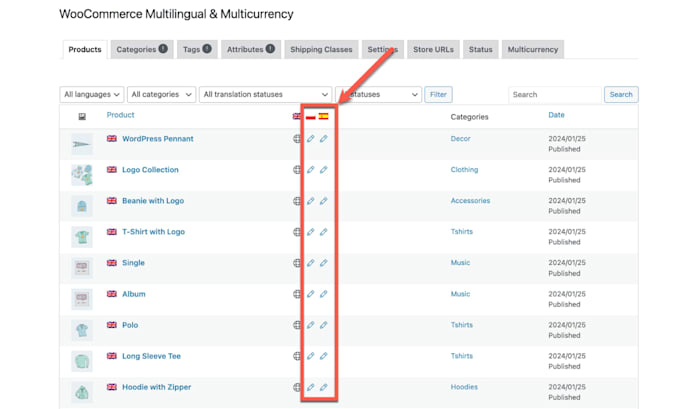The image size is (680, 409).
Task: Switch to the Categories tab
Action: [x=142, y=49]
